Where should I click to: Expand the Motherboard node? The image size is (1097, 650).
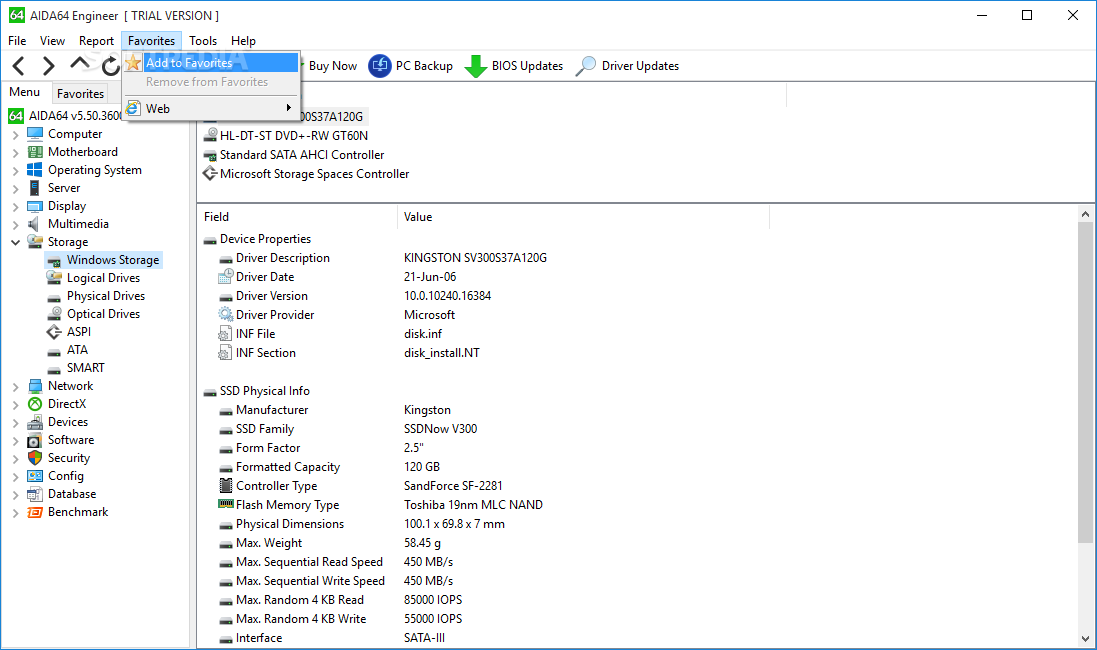(15, 153)
